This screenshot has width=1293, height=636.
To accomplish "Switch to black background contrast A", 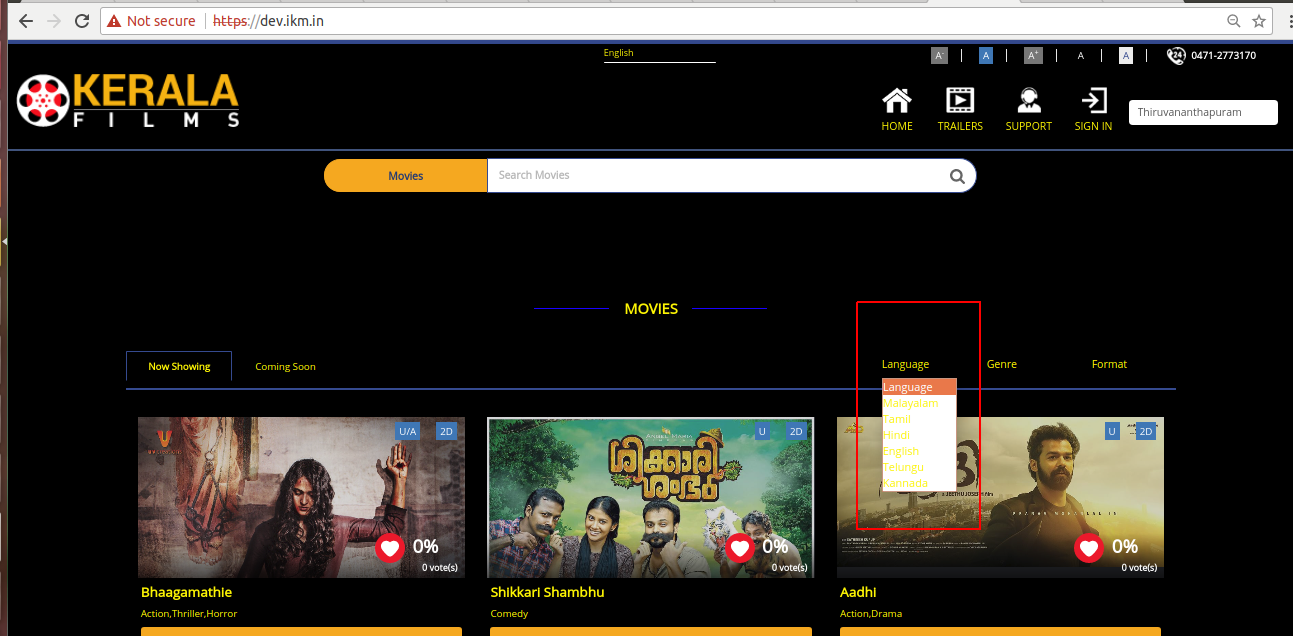I will click(x=1080, y=56).
